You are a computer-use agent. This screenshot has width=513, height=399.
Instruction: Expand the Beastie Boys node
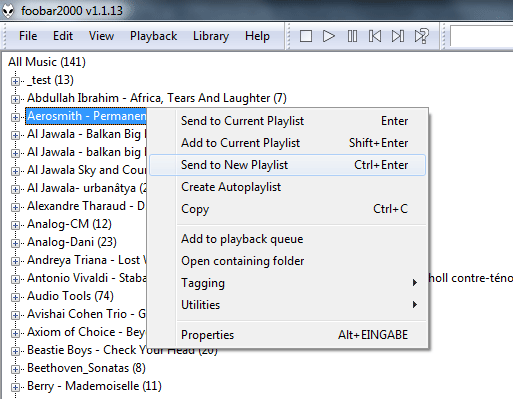point(15,351)
